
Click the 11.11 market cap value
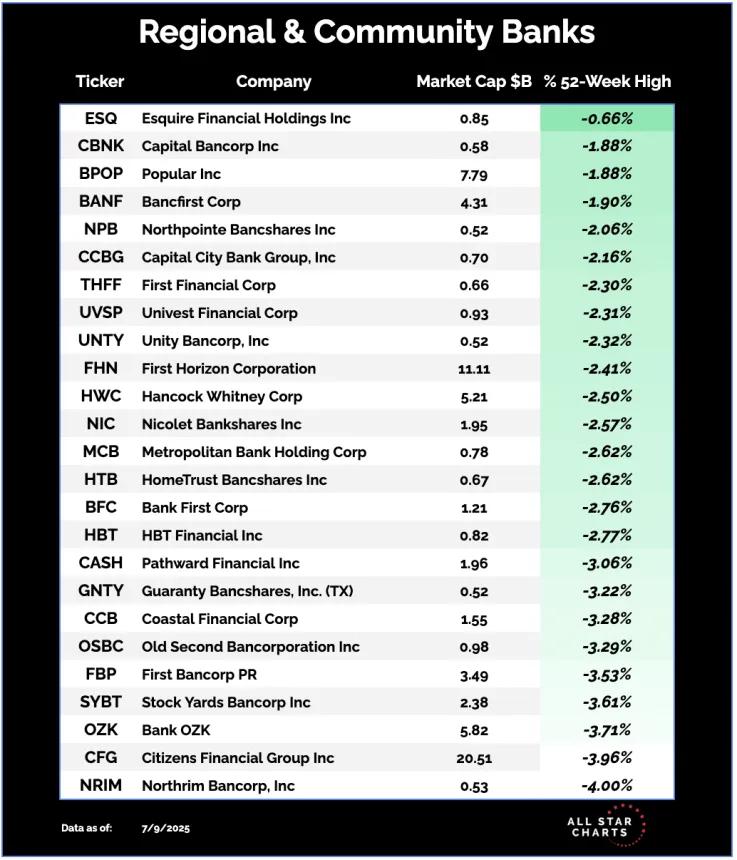tap(474, 369)
